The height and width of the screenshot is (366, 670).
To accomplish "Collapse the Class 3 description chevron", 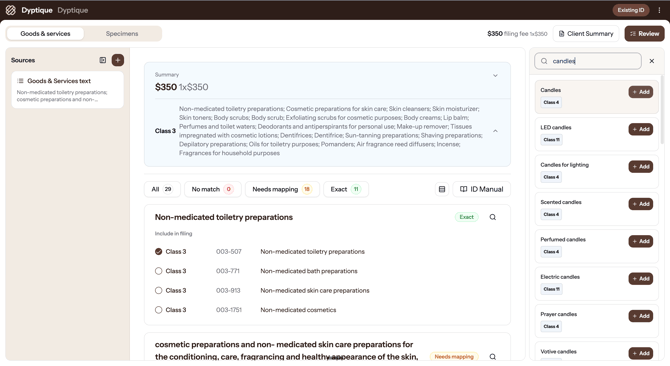I will pyautogui.click(x=495, y=131).
